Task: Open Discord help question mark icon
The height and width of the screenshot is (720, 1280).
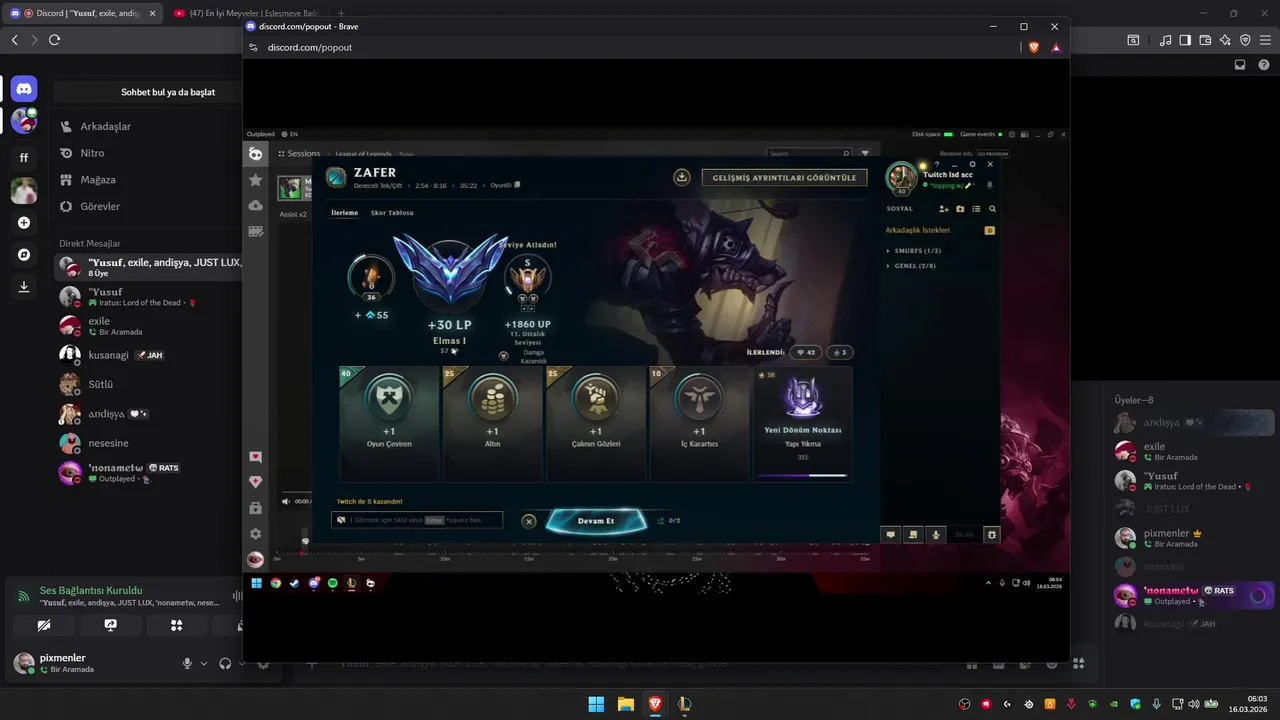Action: [1262, 65]
